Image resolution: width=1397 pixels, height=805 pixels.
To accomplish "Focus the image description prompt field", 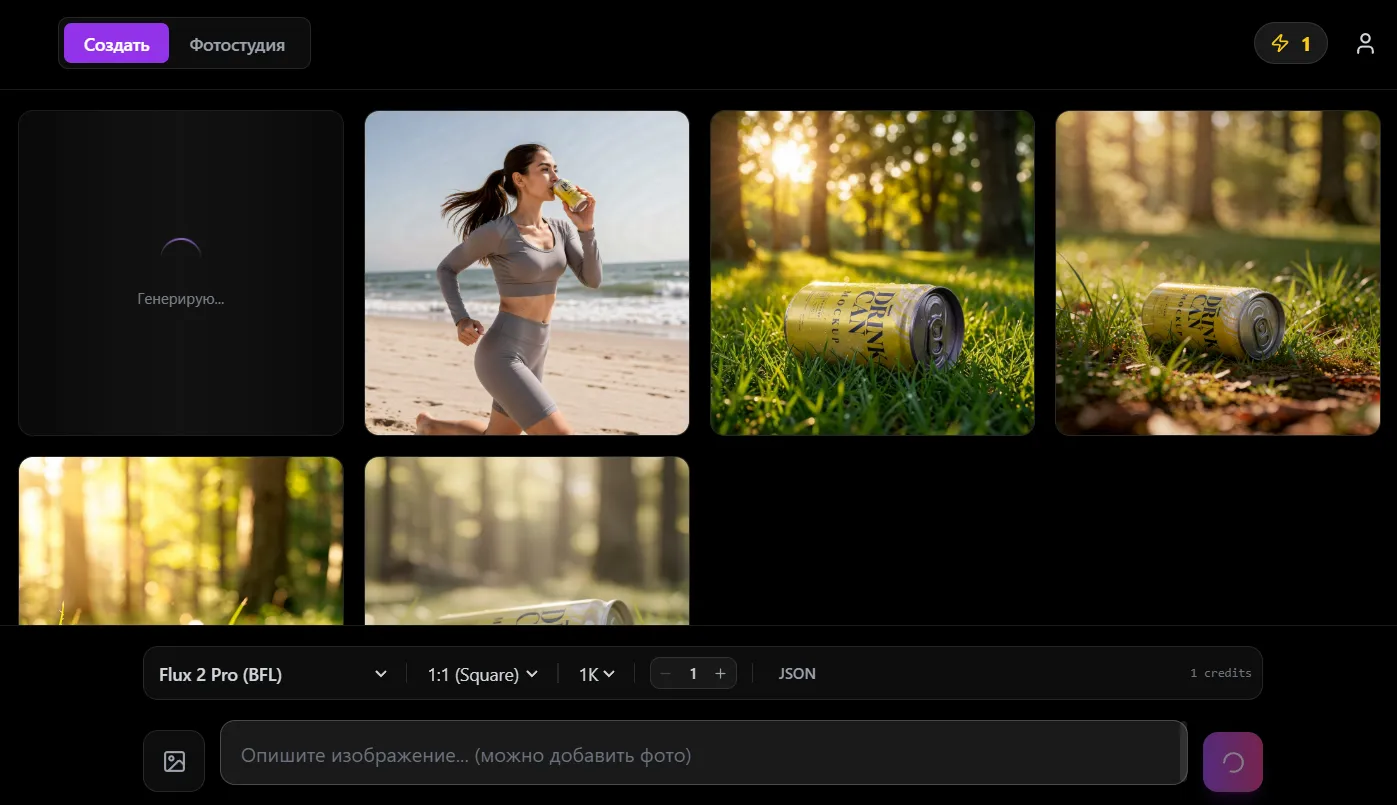I will (x=702, y=755).
